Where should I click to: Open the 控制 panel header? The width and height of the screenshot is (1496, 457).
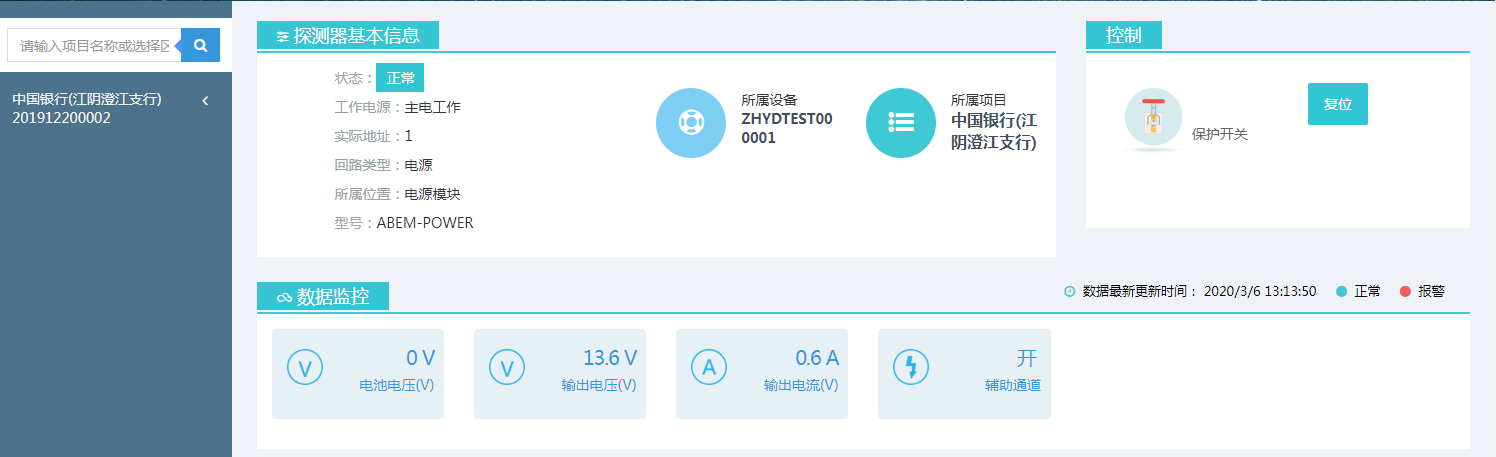tap(1123, 36)
